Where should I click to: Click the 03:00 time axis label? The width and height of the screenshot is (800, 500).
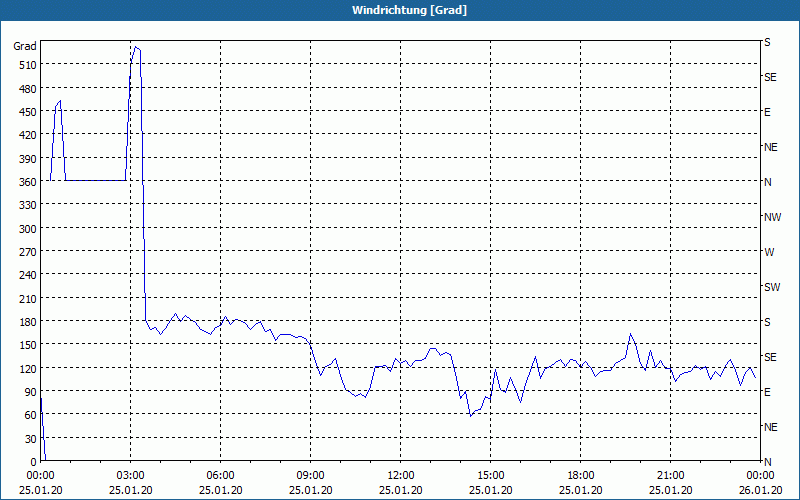click(x=130, y=476)
